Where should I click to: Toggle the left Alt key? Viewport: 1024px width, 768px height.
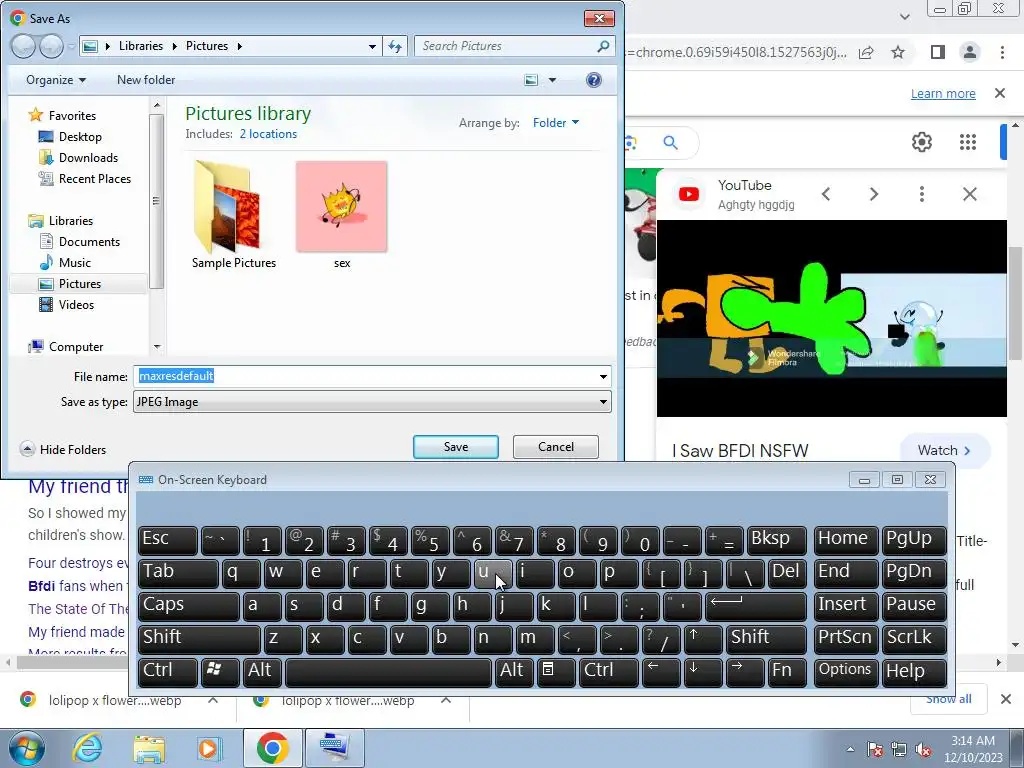(x=263, y=671)
